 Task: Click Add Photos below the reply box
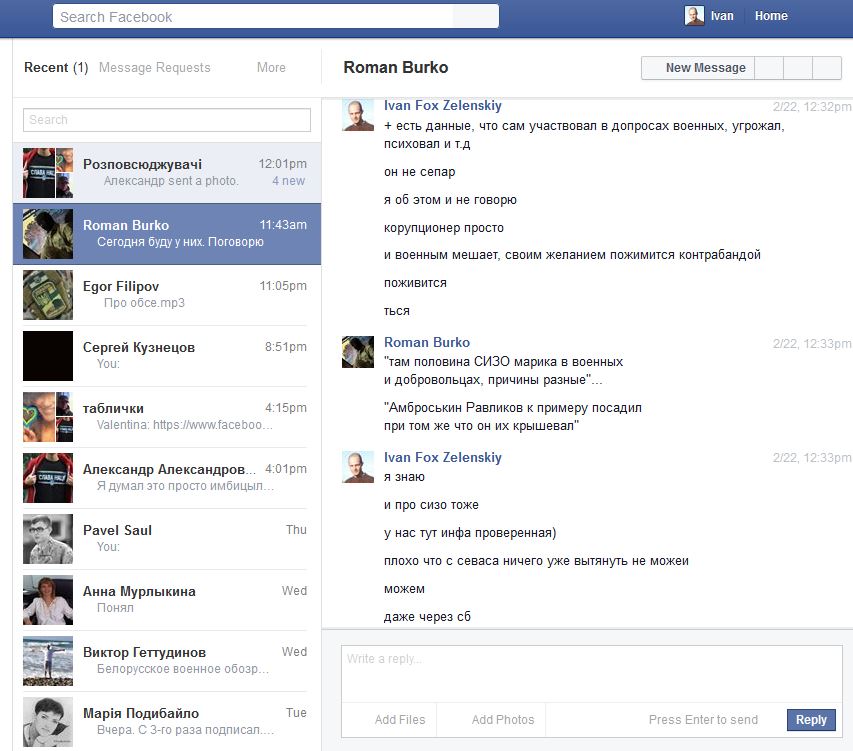502,720
